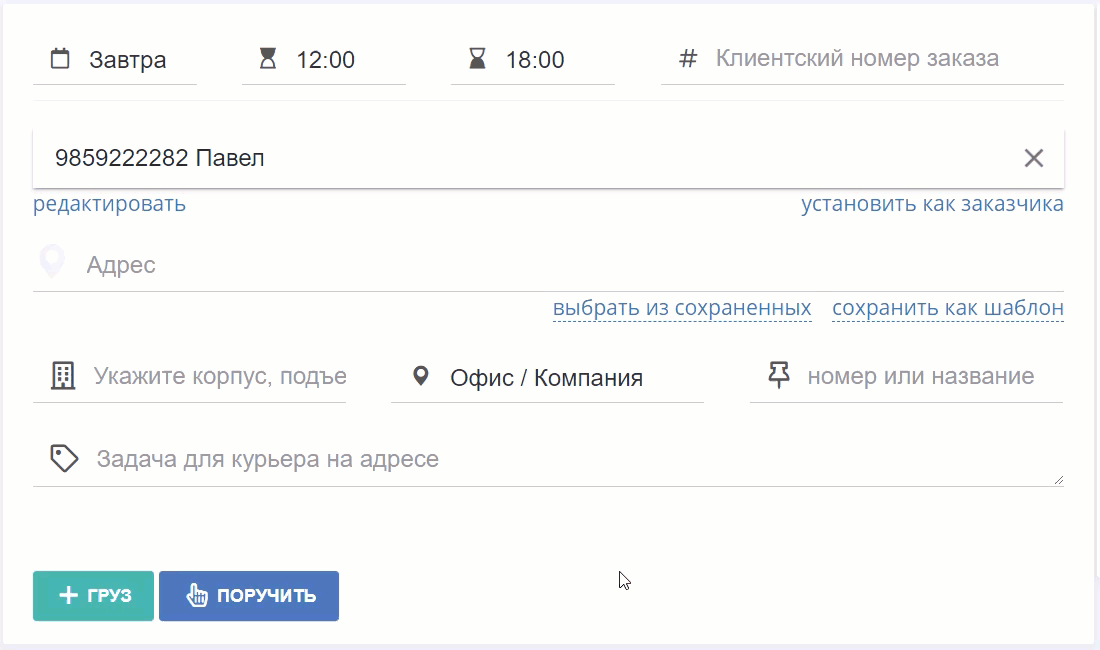Click the hourglass icon beside 12:00
The height and width of the screenshot is (650, 1100).
point(267,58)
